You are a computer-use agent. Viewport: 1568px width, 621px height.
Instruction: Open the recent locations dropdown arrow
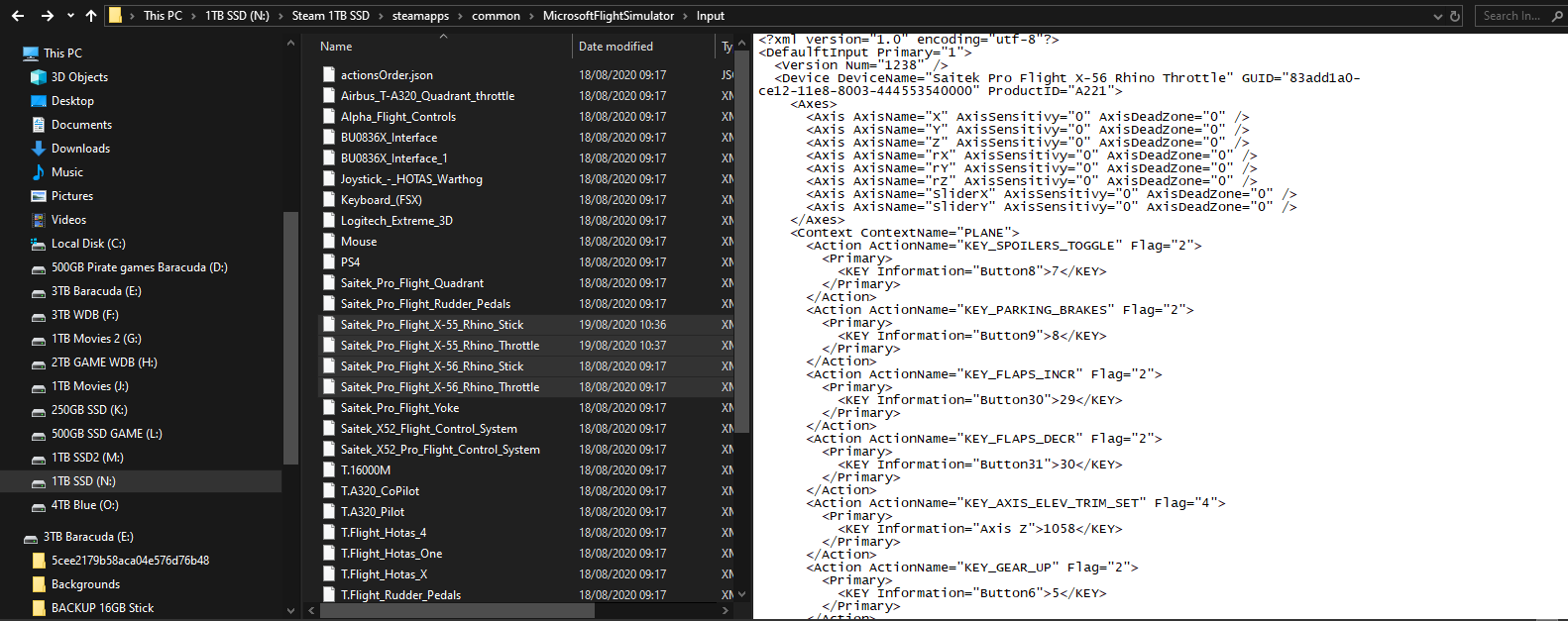(x=70, y=16)
